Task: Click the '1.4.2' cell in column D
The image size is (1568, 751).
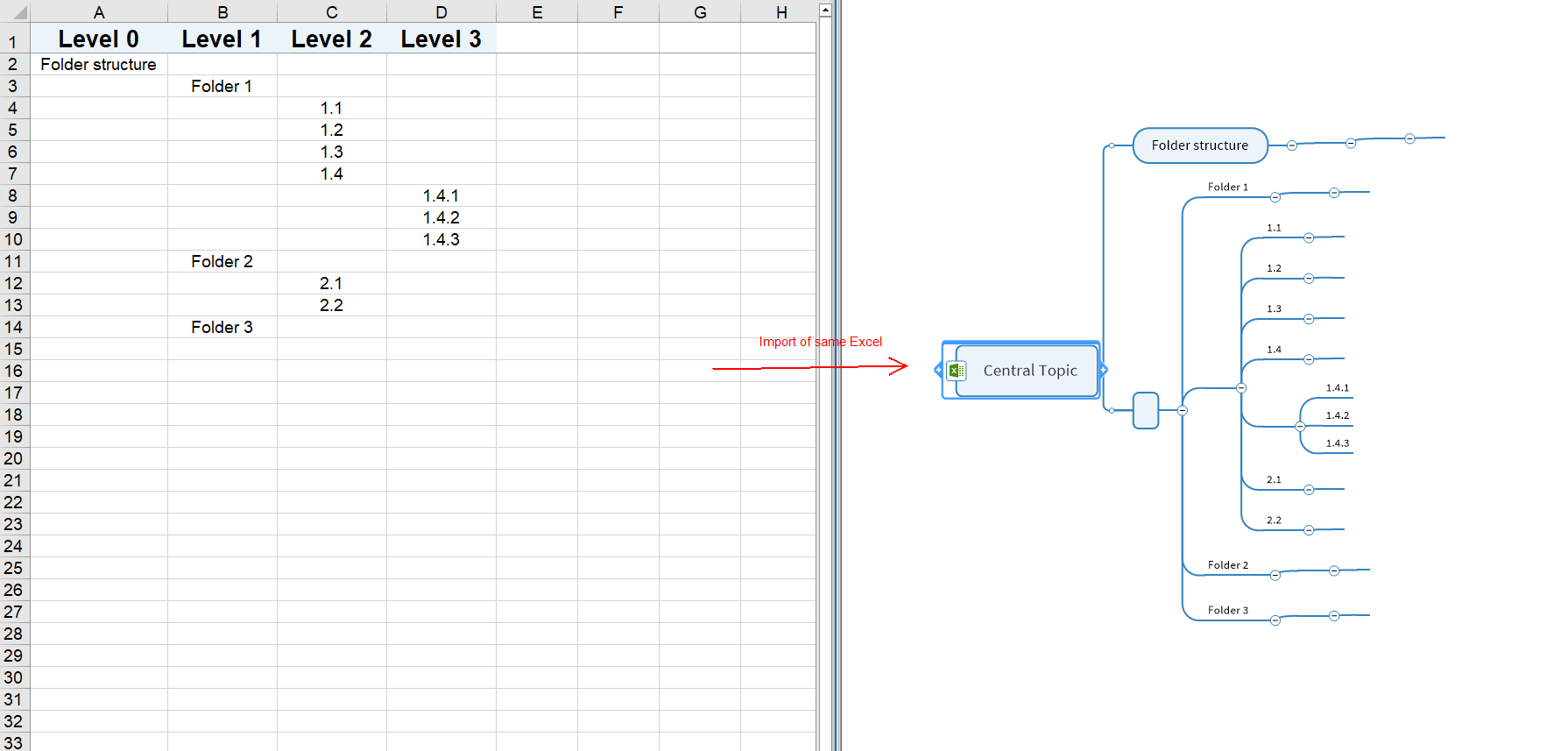Action: click(441, 217)
